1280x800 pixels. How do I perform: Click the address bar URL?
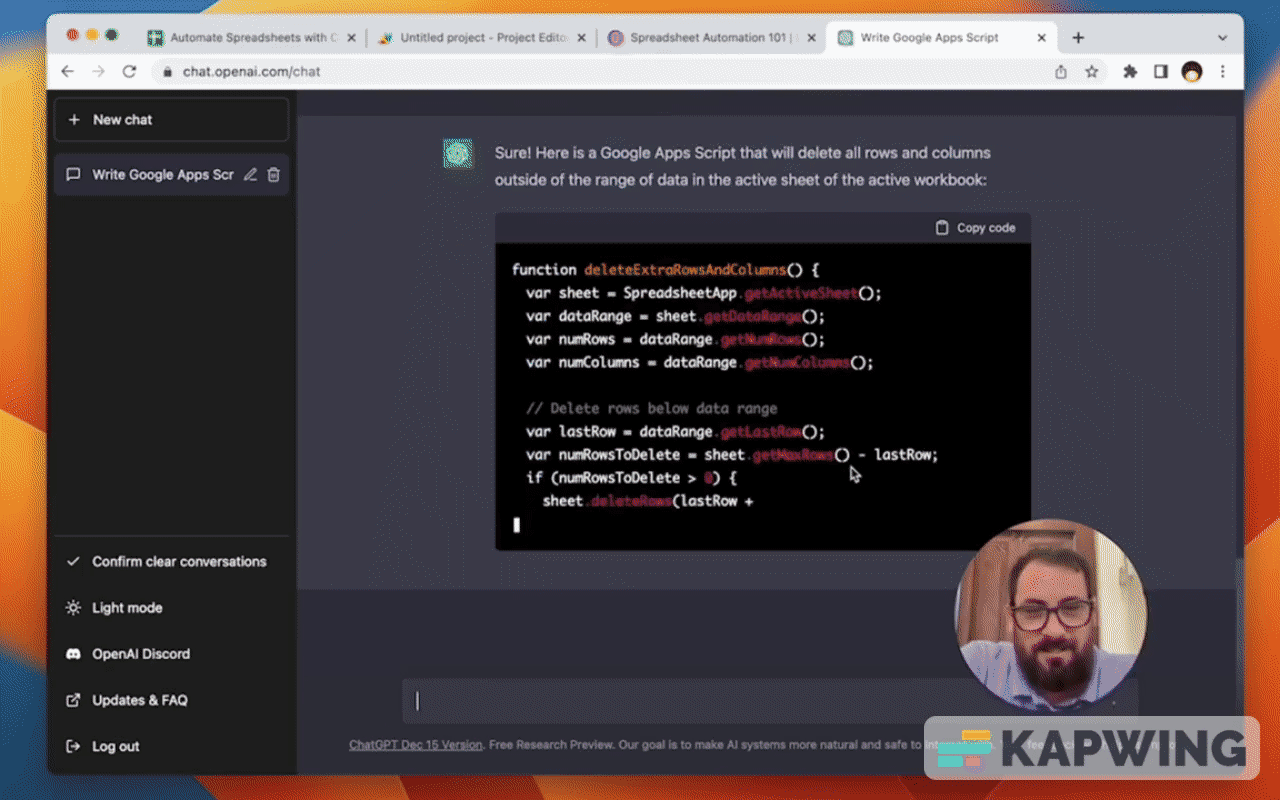point(251,72)
